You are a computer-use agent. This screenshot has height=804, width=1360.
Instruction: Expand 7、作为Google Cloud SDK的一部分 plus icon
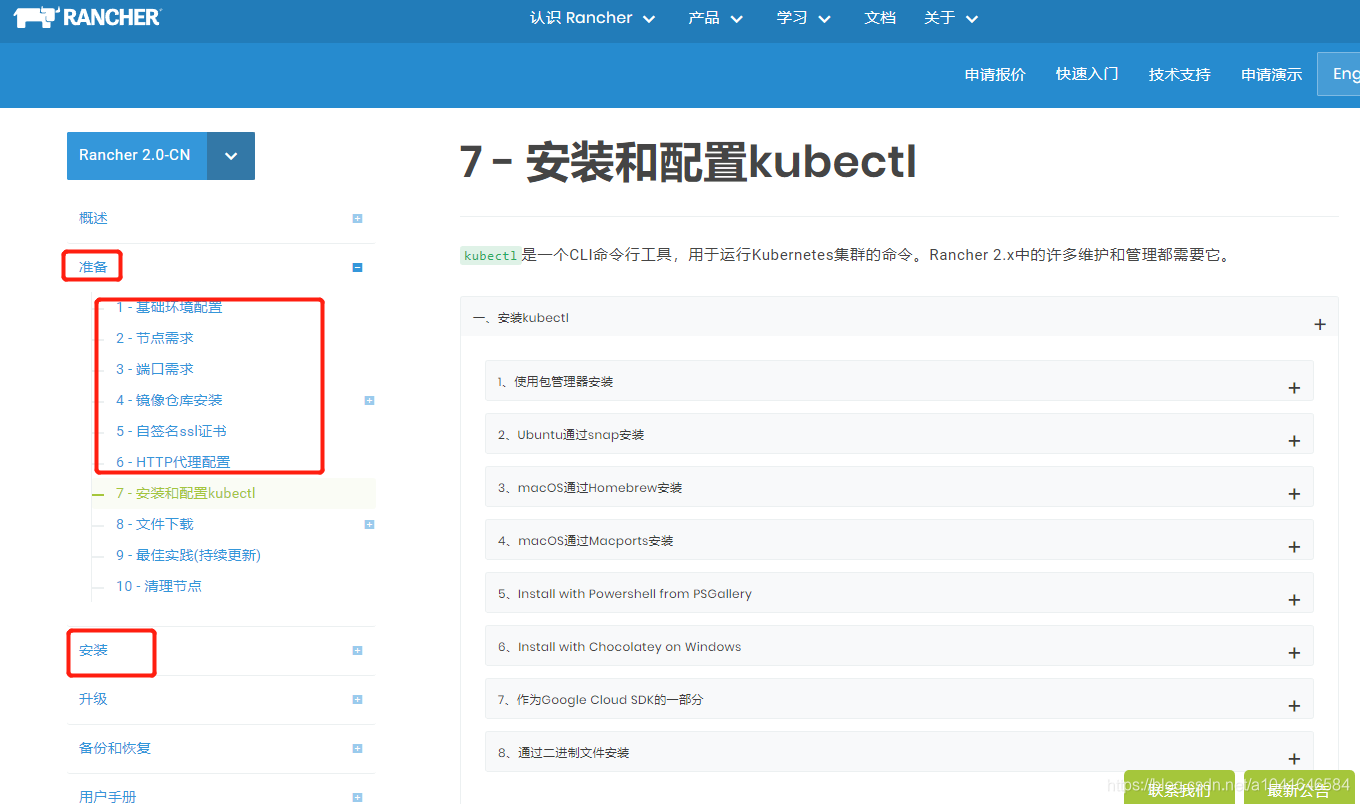(x=1294, y=706)
